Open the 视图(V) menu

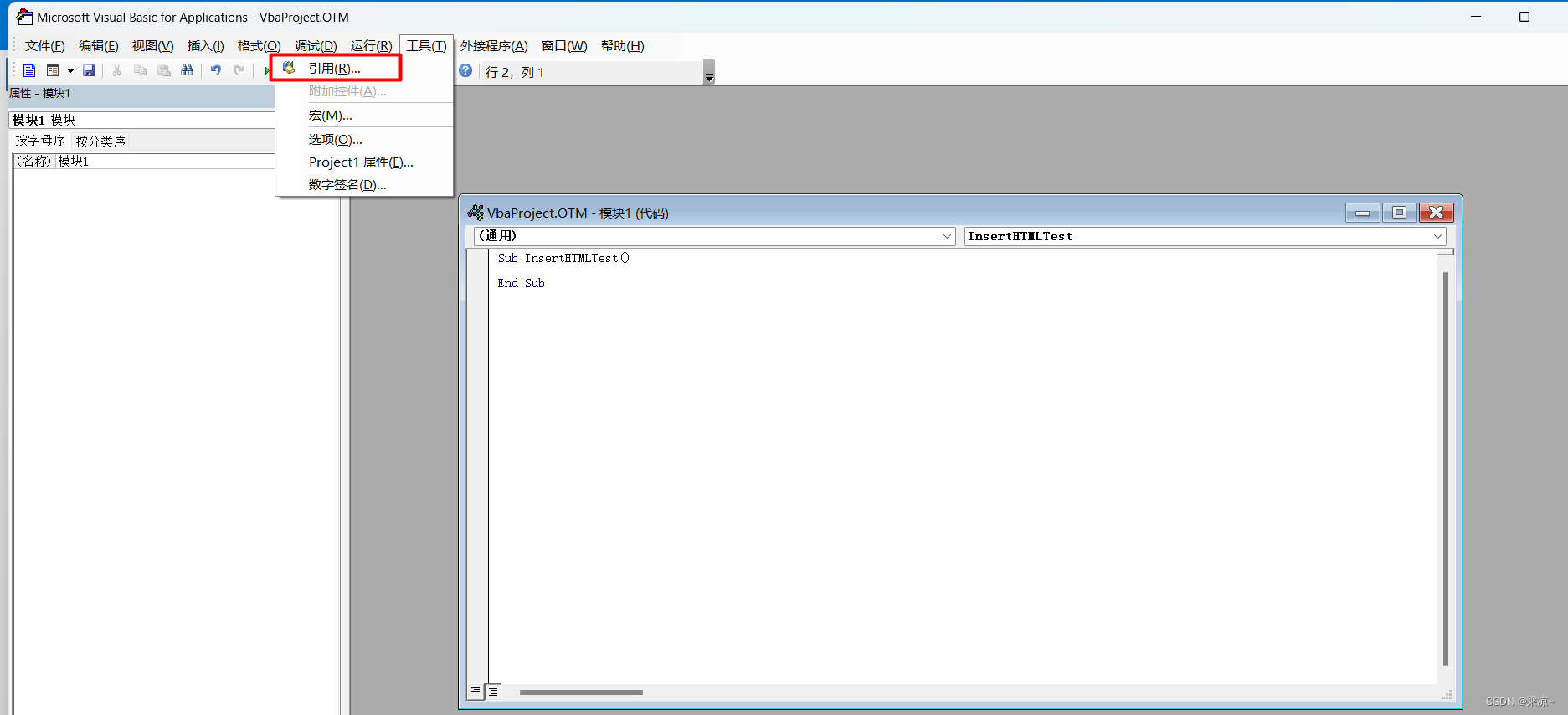(x=153, y=46)
